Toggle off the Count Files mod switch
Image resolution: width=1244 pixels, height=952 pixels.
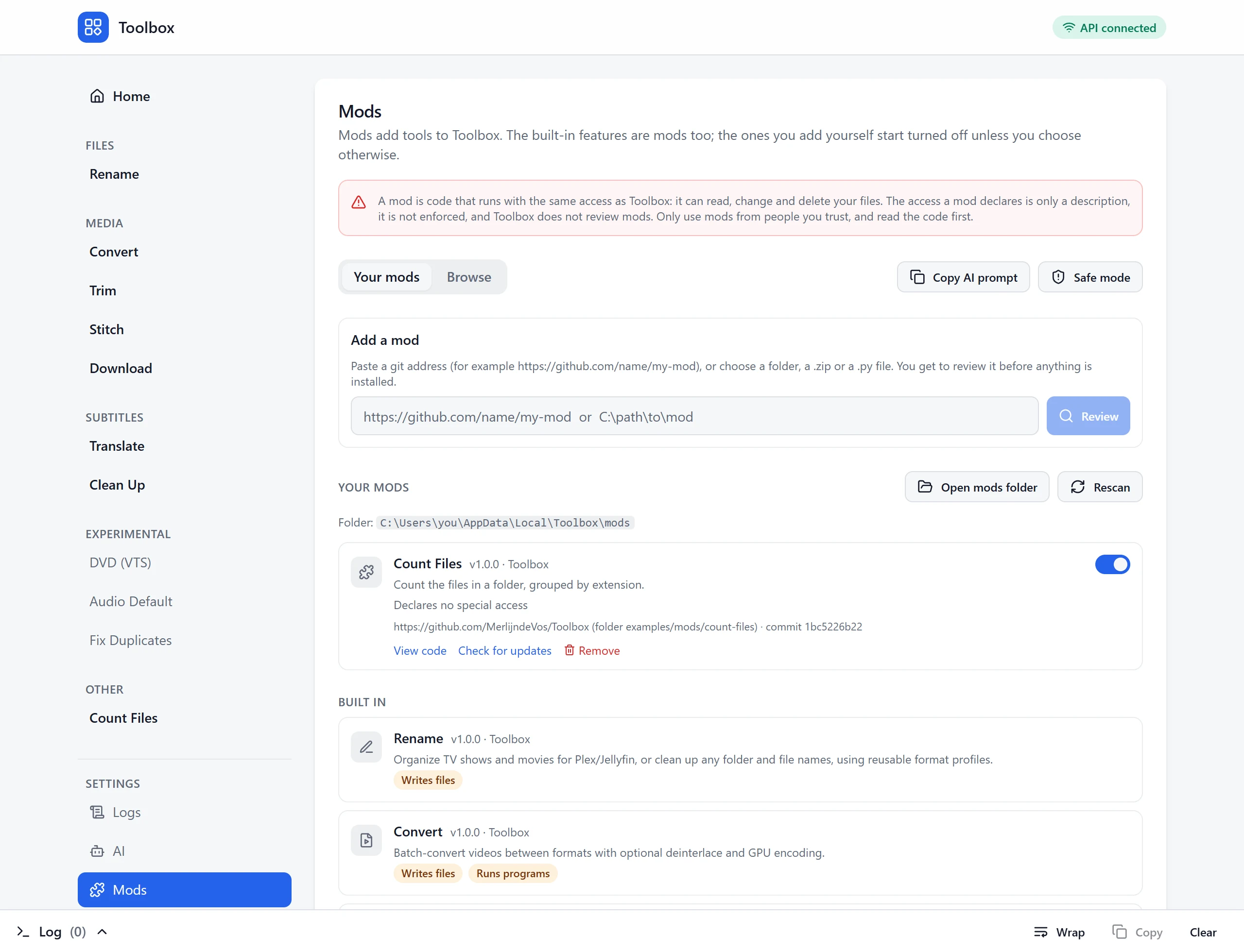(x=1112, y=564)
